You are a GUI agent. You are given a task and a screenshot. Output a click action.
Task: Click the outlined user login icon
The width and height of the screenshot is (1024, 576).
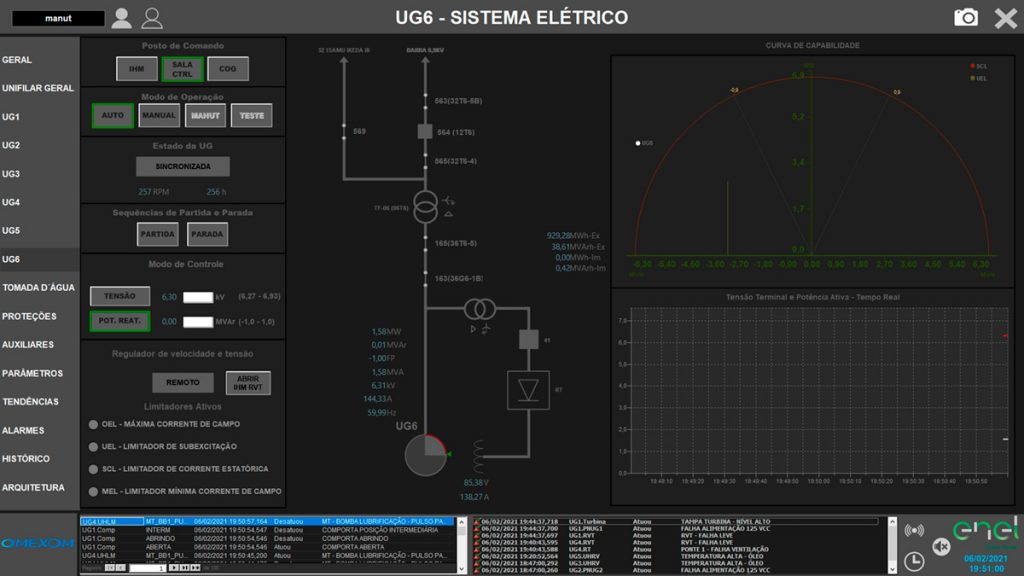152,18
